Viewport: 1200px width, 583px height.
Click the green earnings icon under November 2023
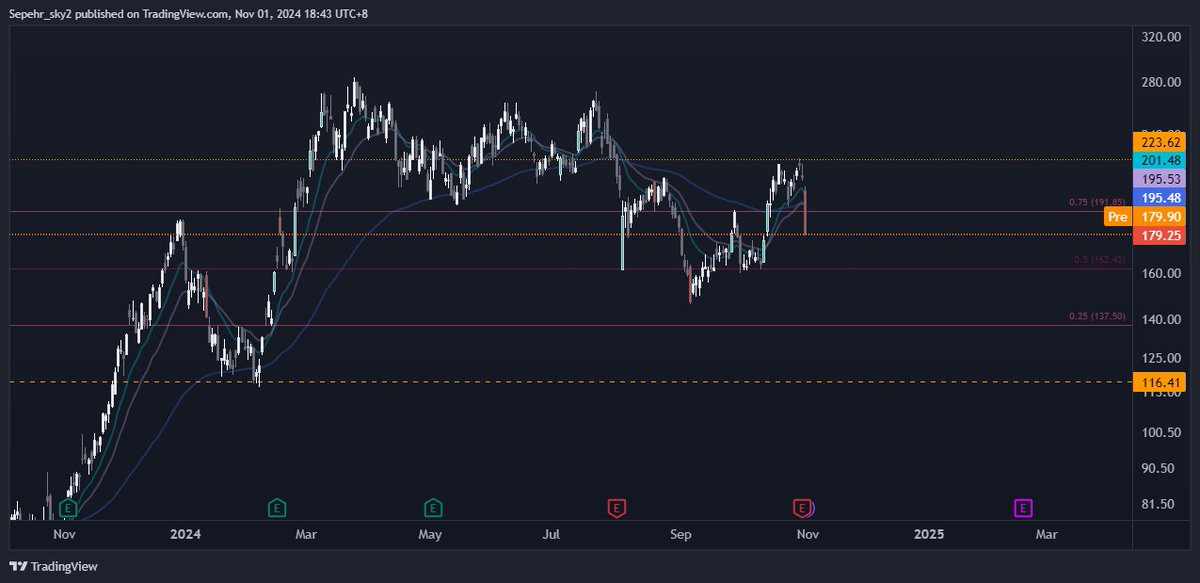[x=68, y=507]
